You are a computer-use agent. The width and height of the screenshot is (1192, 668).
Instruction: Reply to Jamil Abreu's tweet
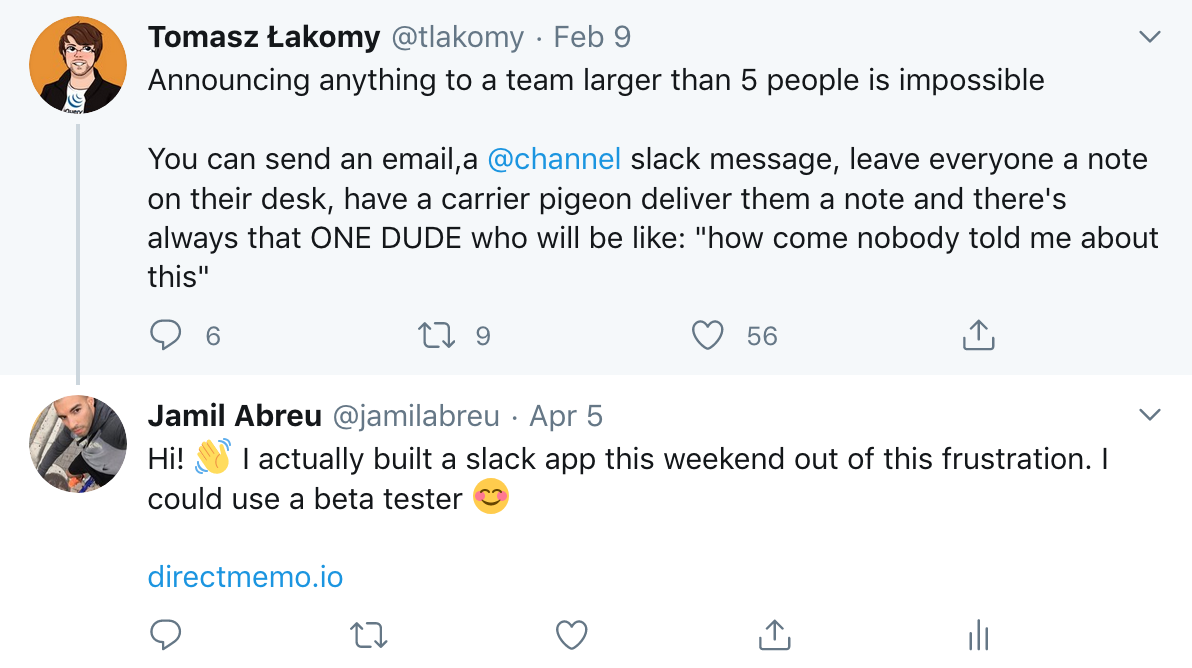point(166,633)
